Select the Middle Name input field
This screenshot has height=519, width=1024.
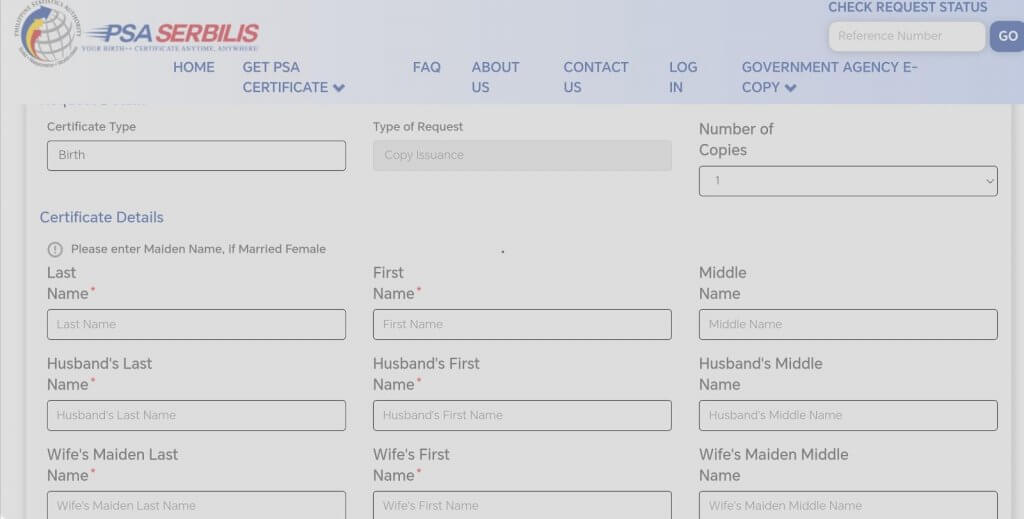click(848, 325)
